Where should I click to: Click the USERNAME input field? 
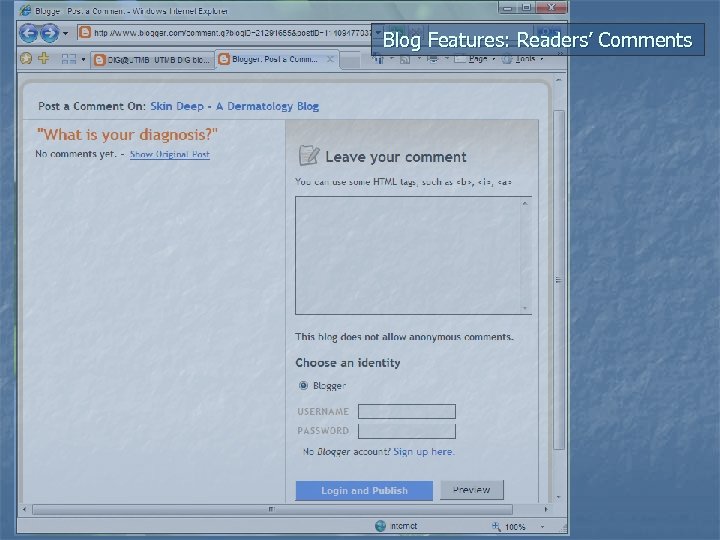tap(407, 411)
